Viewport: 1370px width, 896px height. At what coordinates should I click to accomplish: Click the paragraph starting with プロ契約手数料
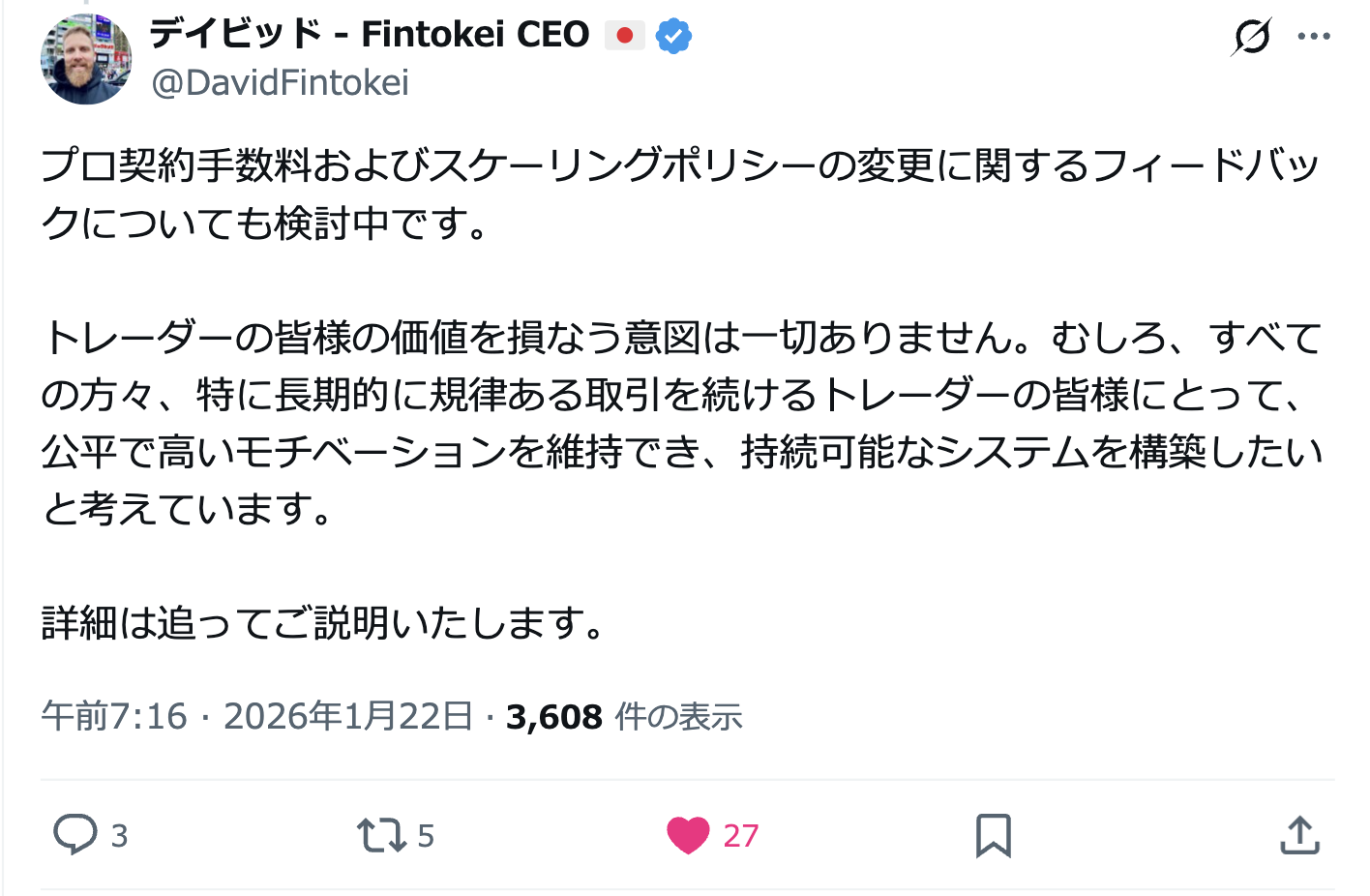pyautogui.click(x=677, y=194)
